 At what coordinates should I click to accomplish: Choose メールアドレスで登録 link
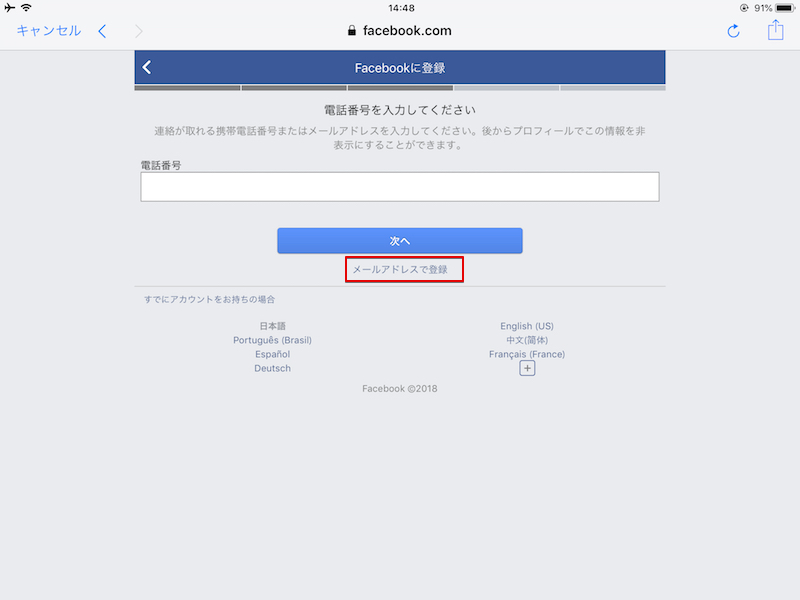tap(400, 269)
